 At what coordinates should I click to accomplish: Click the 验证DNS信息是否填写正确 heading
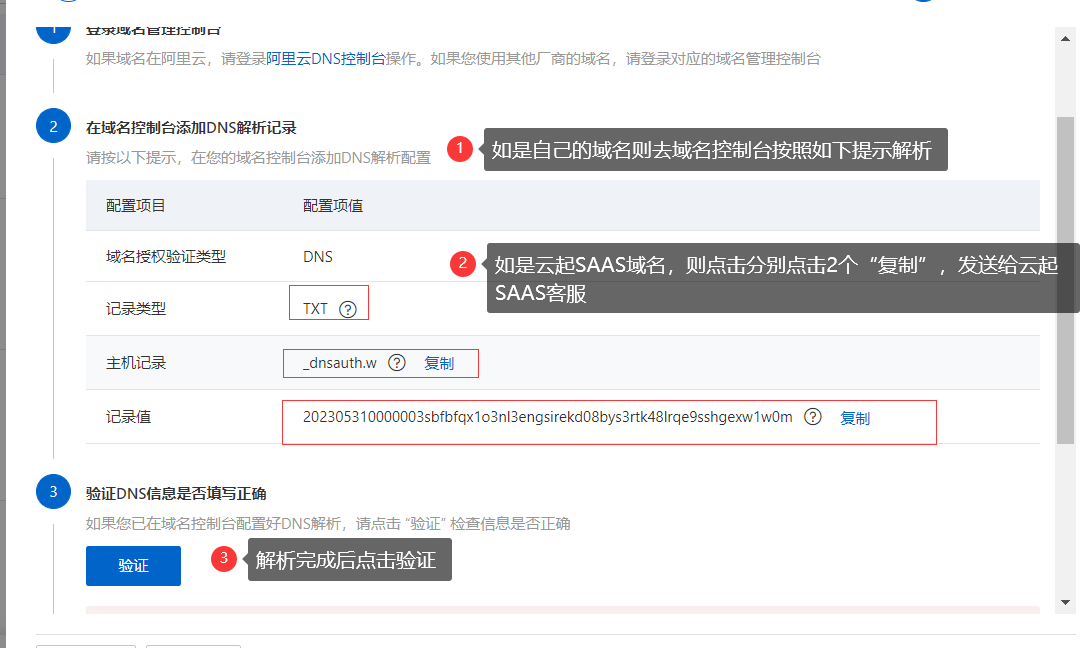(176, 494)
